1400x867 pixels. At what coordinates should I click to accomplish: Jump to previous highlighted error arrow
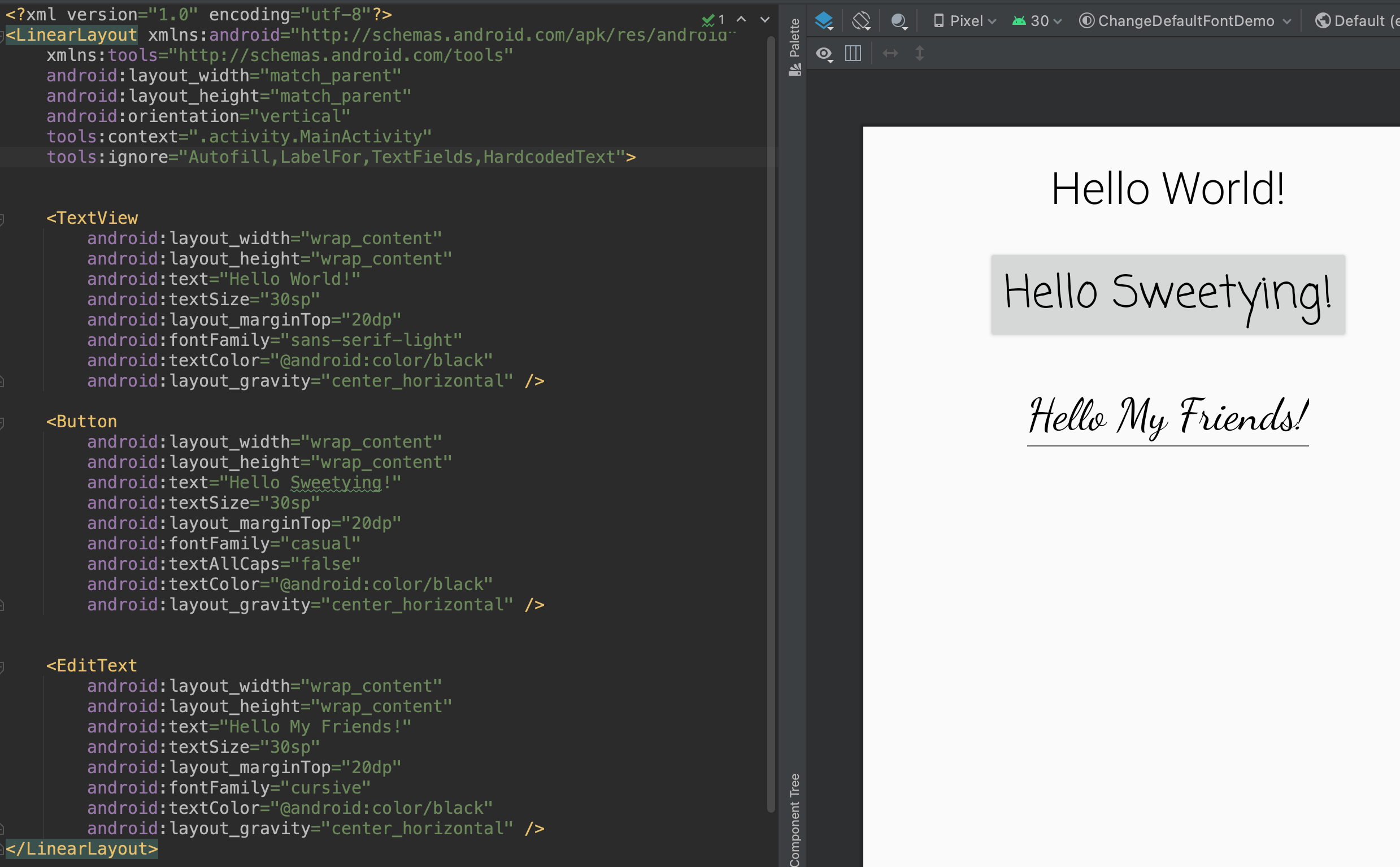tap(741, 19)
